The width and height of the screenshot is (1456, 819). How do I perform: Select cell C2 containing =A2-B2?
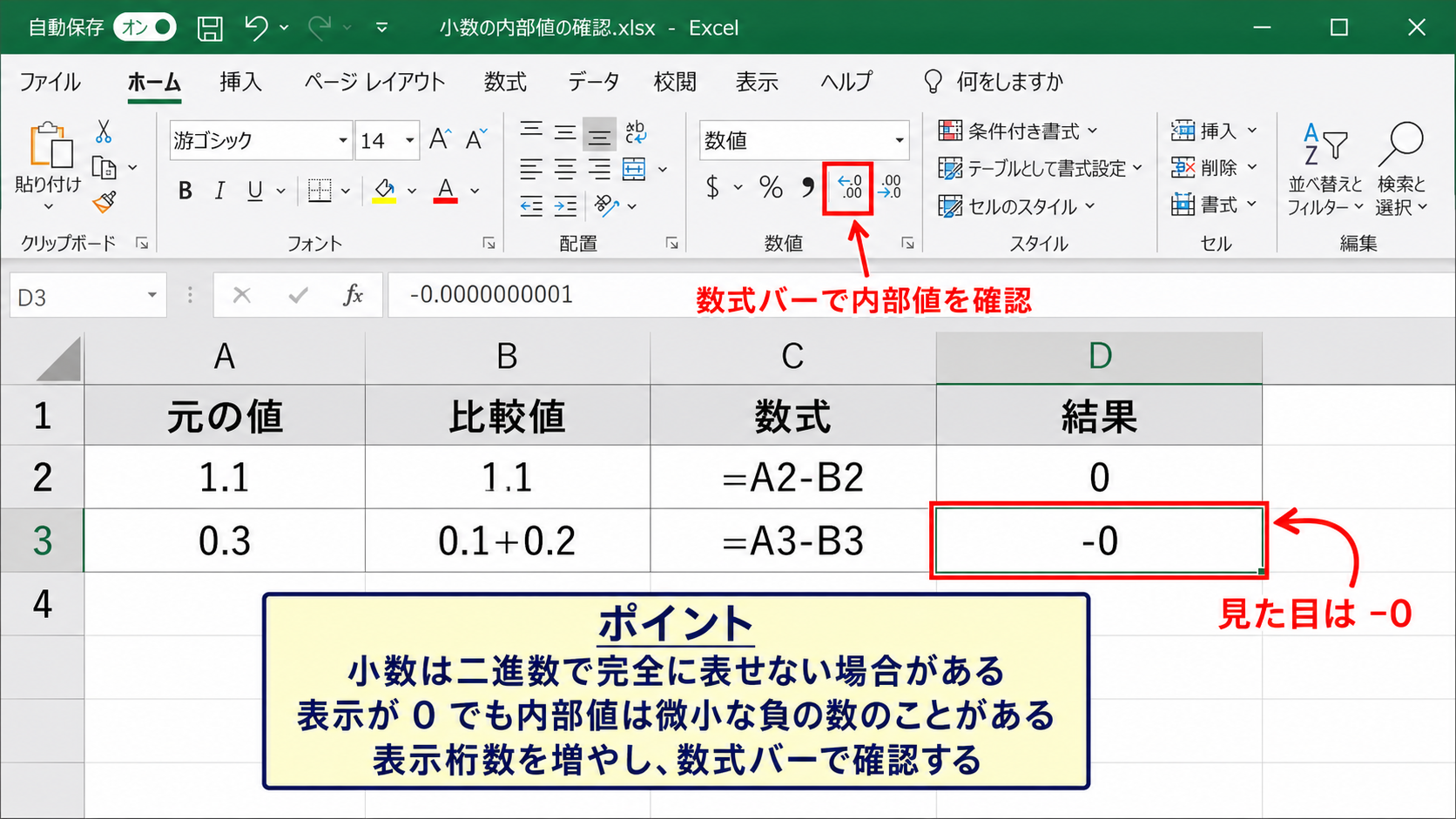point(793,477)
